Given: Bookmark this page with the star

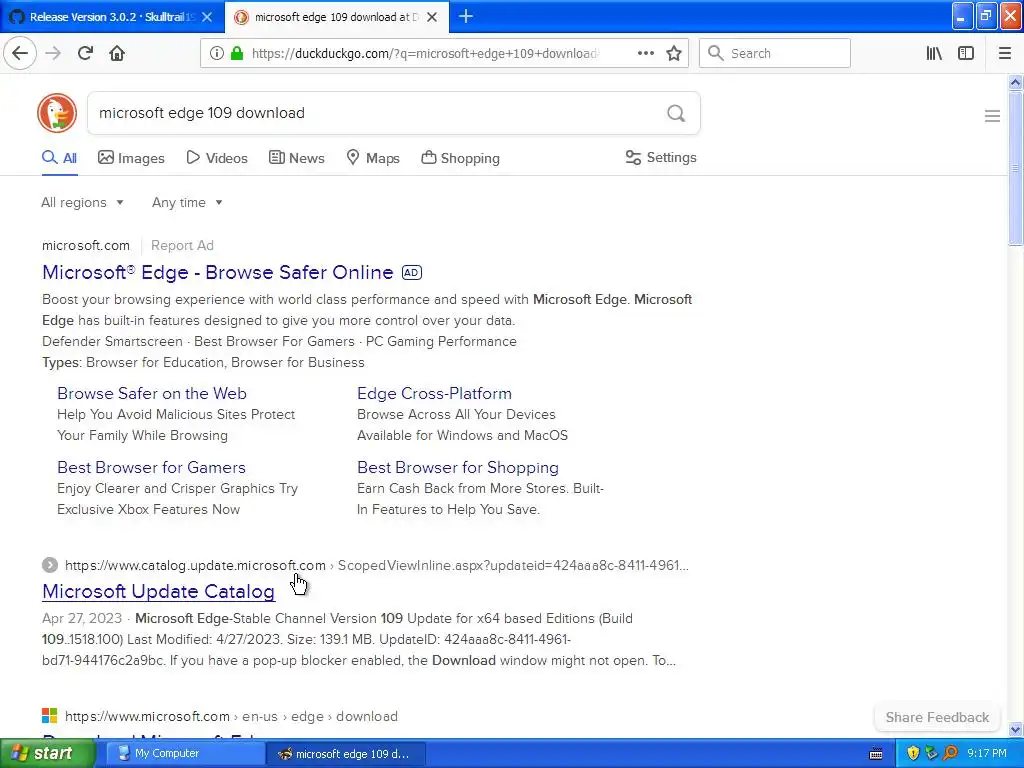Looking at the screenshot, I should point(674,53).
